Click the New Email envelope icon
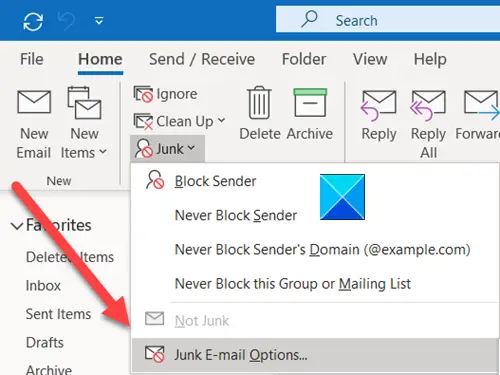This screenshot has height=375, width=500. tap(34, 102)
